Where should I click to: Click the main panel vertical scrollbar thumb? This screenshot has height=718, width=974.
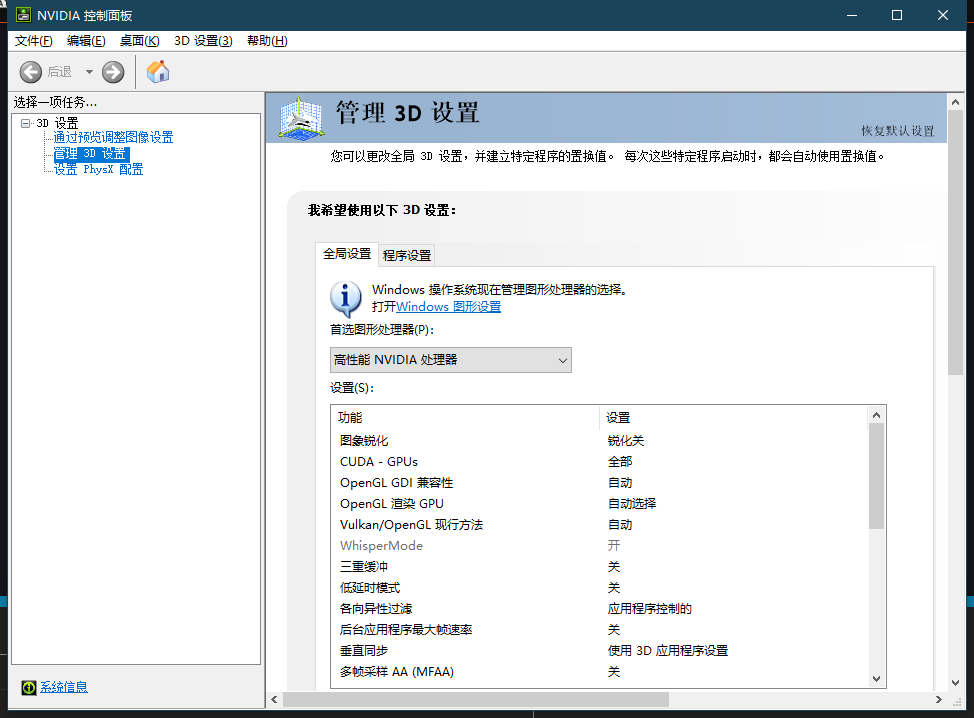pos(955,243)
